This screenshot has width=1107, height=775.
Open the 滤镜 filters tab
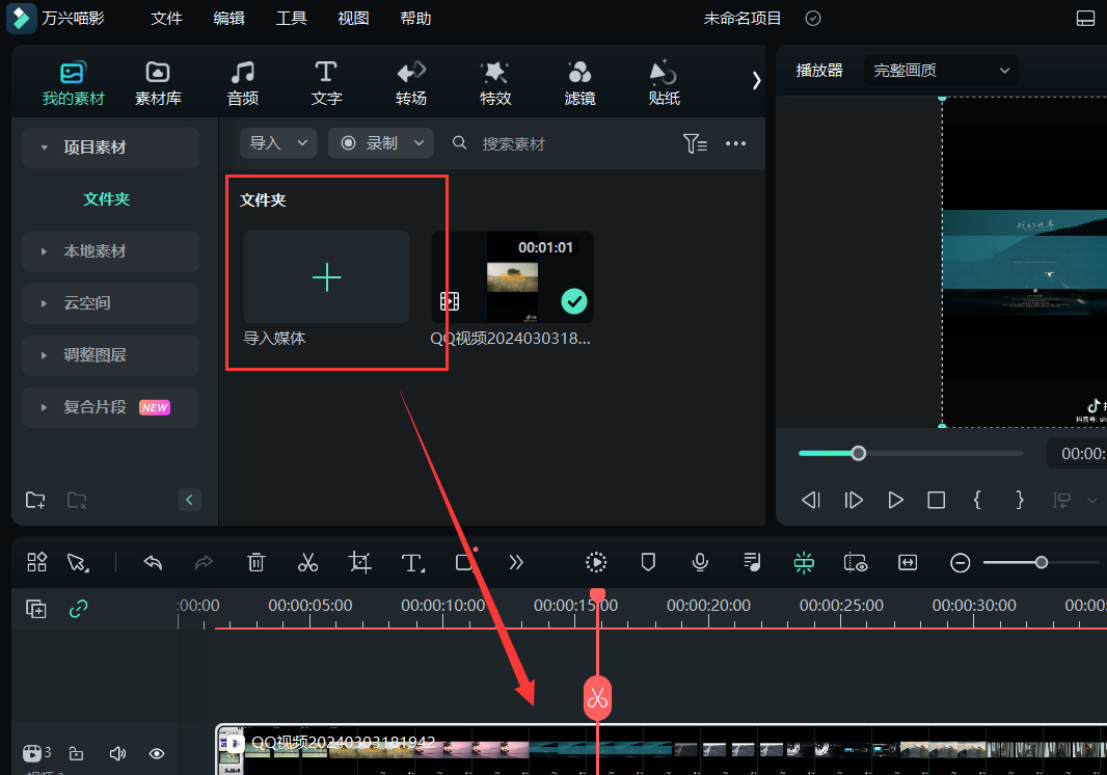[580, 83]
